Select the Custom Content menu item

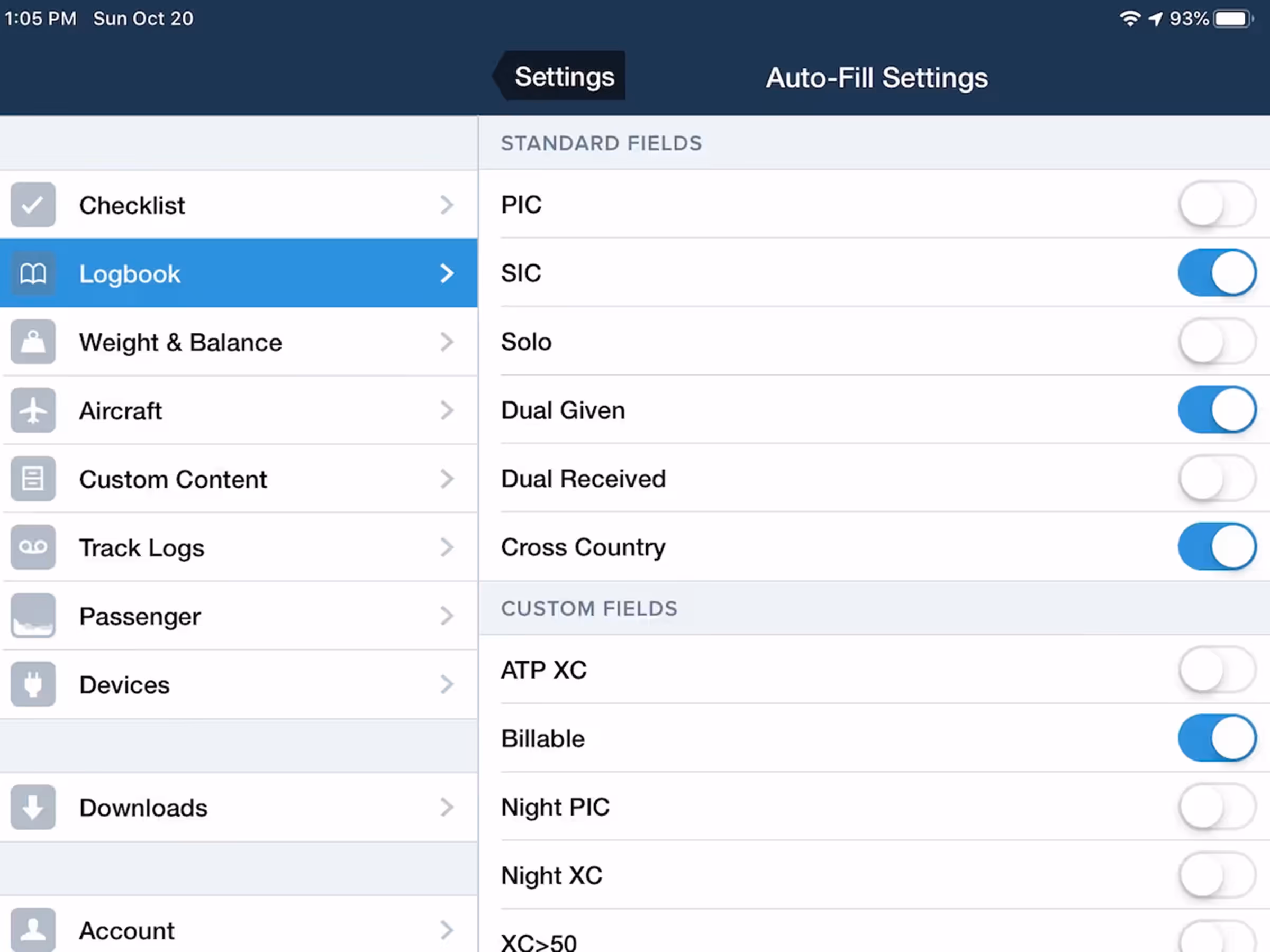pos(173,479)
